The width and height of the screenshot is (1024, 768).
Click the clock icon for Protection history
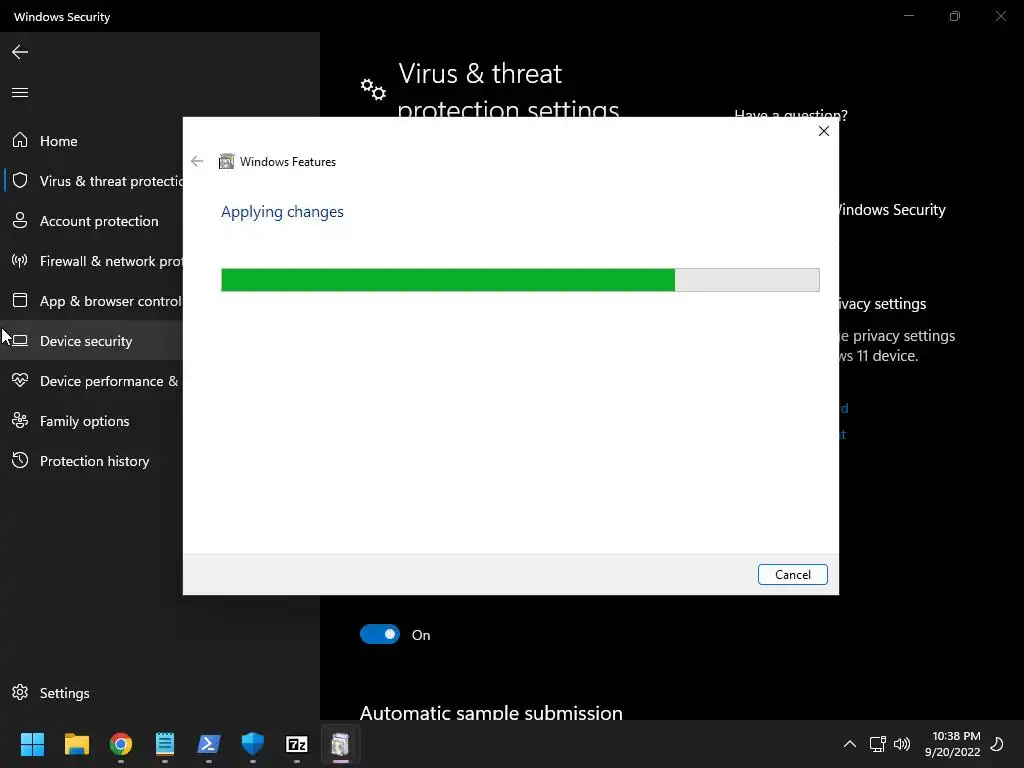pos(20,460)
